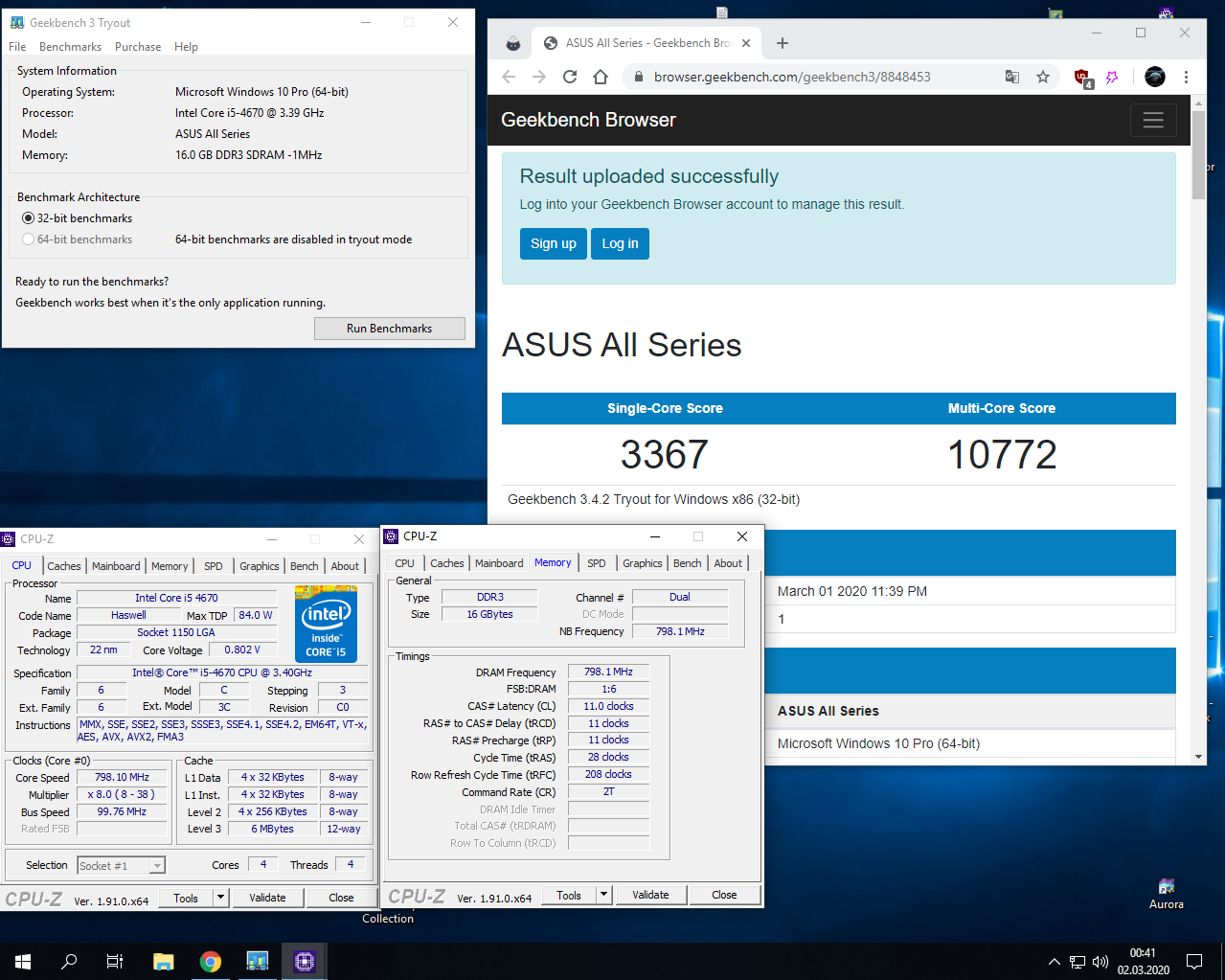Open network status in system tray
This screenshot has width=1225, height=980.
[x=1078, y=962]
